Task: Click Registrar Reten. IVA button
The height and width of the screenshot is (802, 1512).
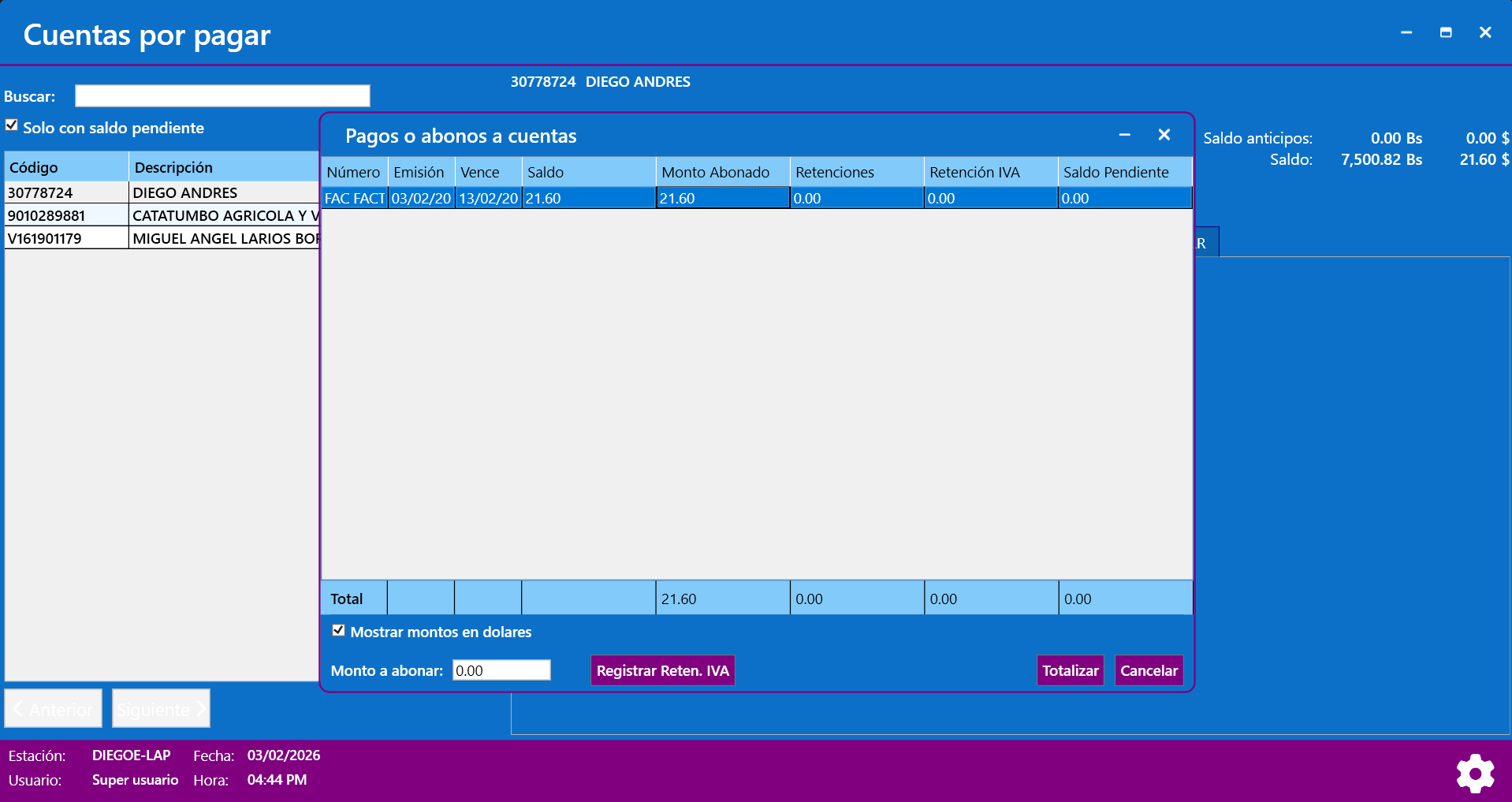Action: point(662,670)
